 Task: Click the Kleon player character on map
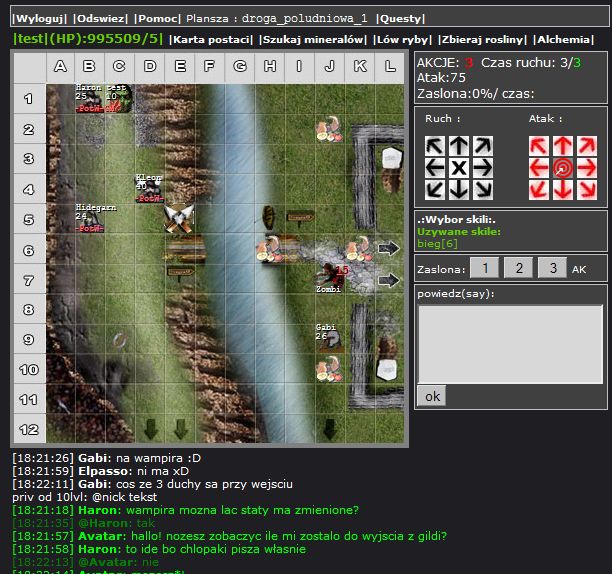[x=149, y=188]
